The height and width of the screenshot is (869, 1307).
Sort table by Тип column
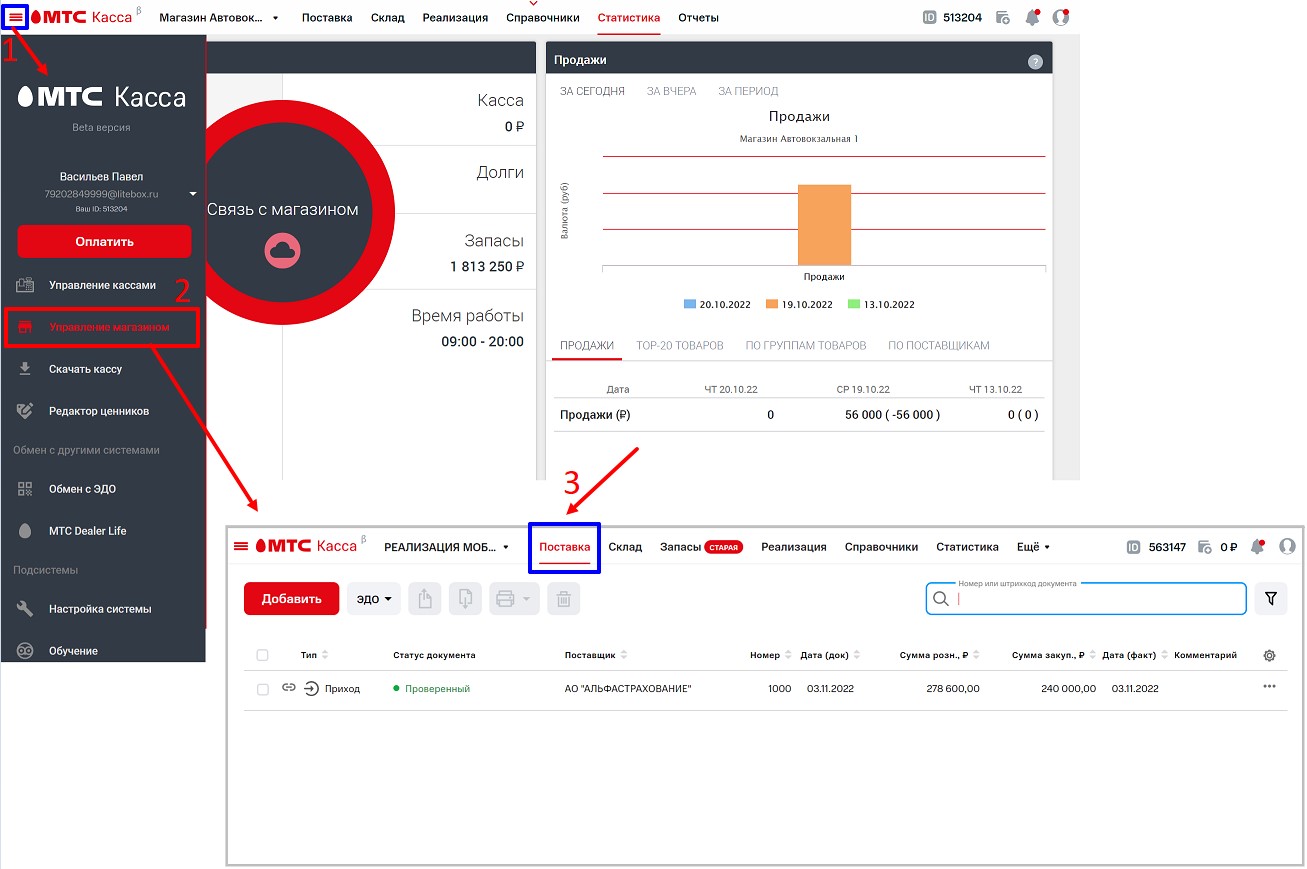(x=314, y=656)
